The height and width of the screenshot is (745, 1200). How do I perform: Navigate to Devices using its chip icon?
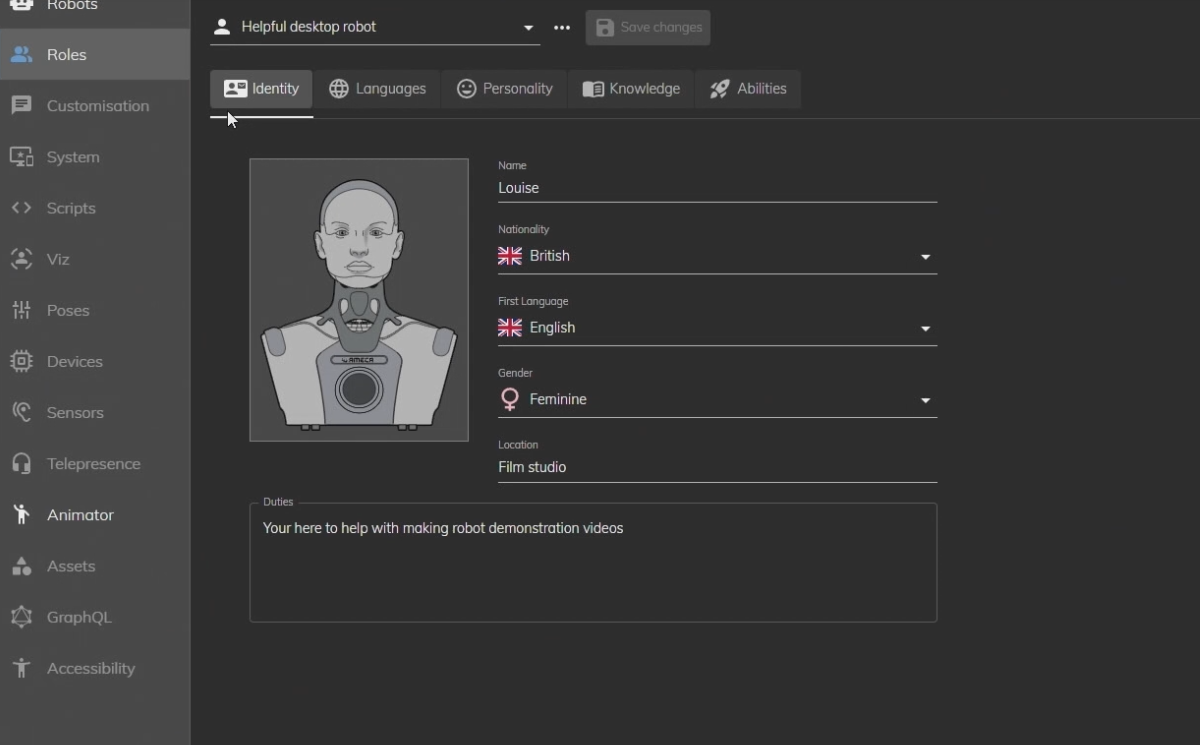pyautogui.click(x=21, y=361)
